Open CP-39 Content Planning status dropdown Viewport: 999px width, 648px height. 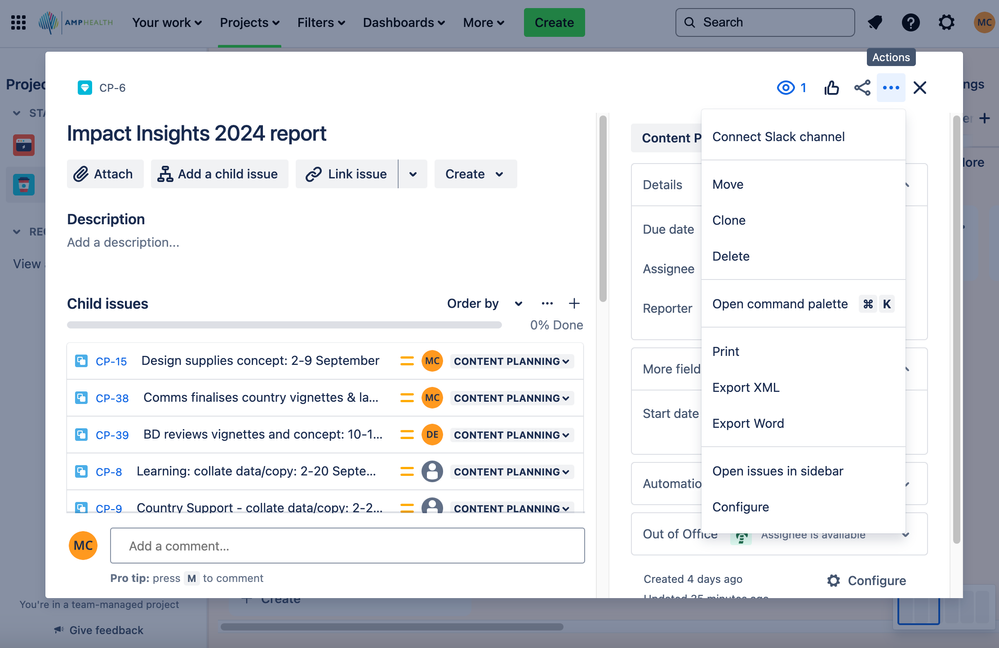(512, 435)
